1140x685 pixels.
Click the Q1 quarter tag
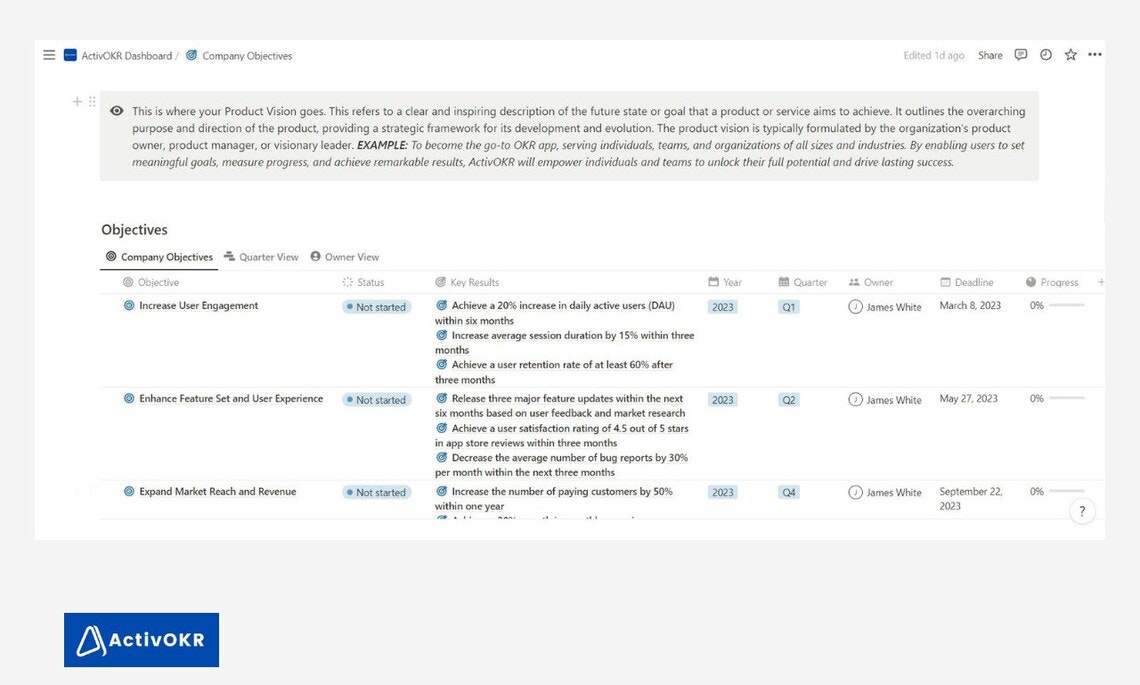point(789,307)
